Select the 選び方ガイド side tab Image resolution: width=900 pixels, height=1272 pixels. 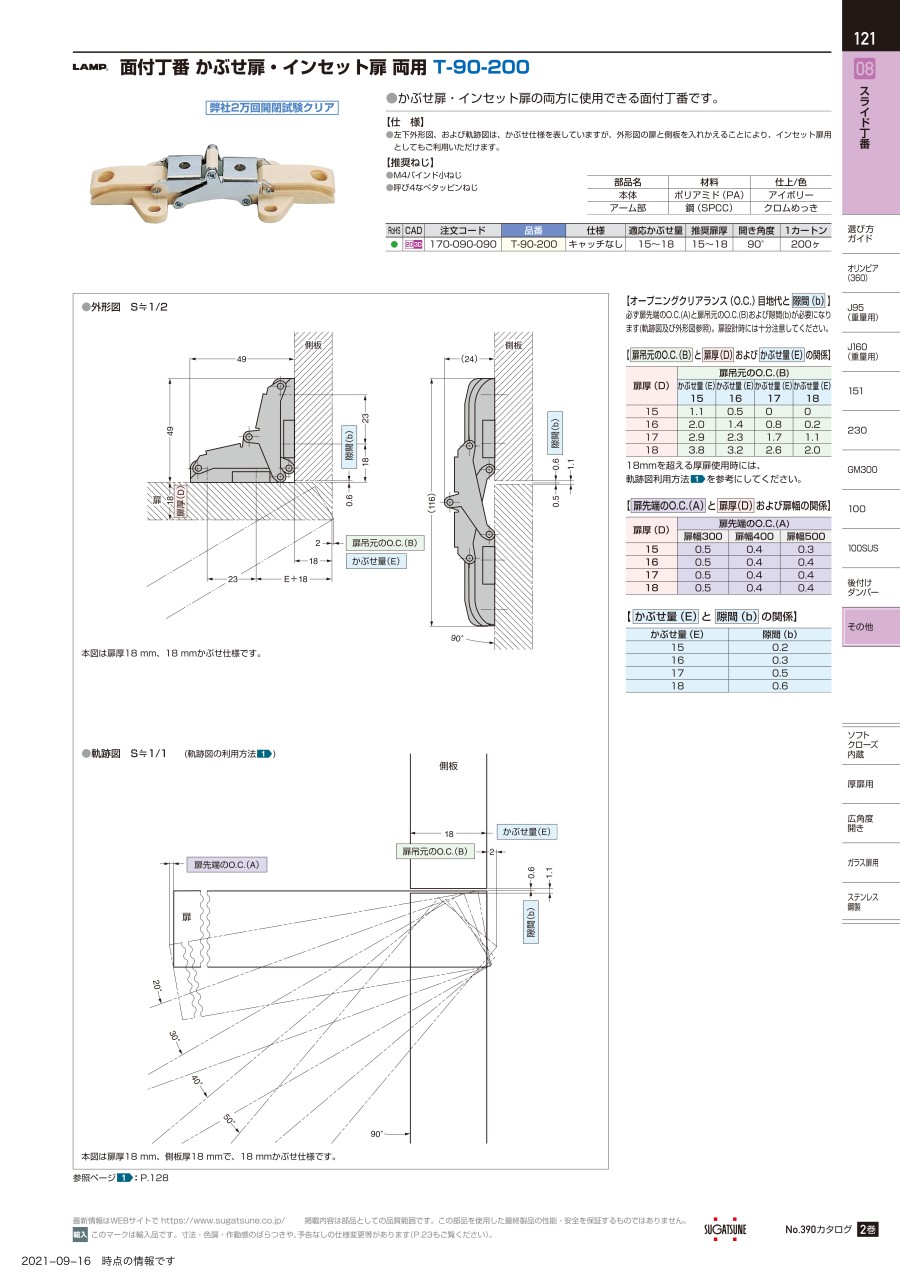tap(861, 233)
